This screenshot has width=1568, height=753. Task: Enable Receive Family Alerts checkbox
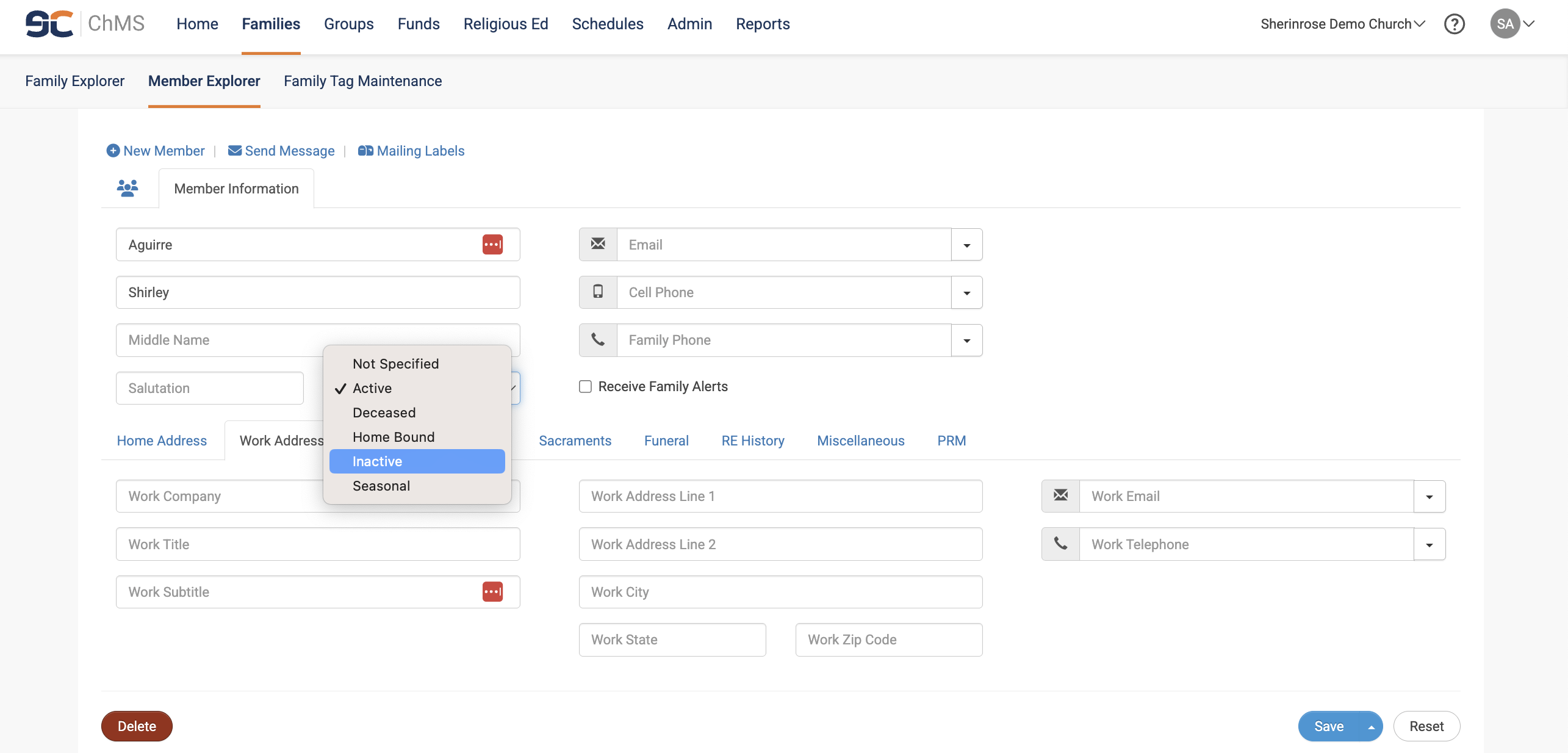585,386
